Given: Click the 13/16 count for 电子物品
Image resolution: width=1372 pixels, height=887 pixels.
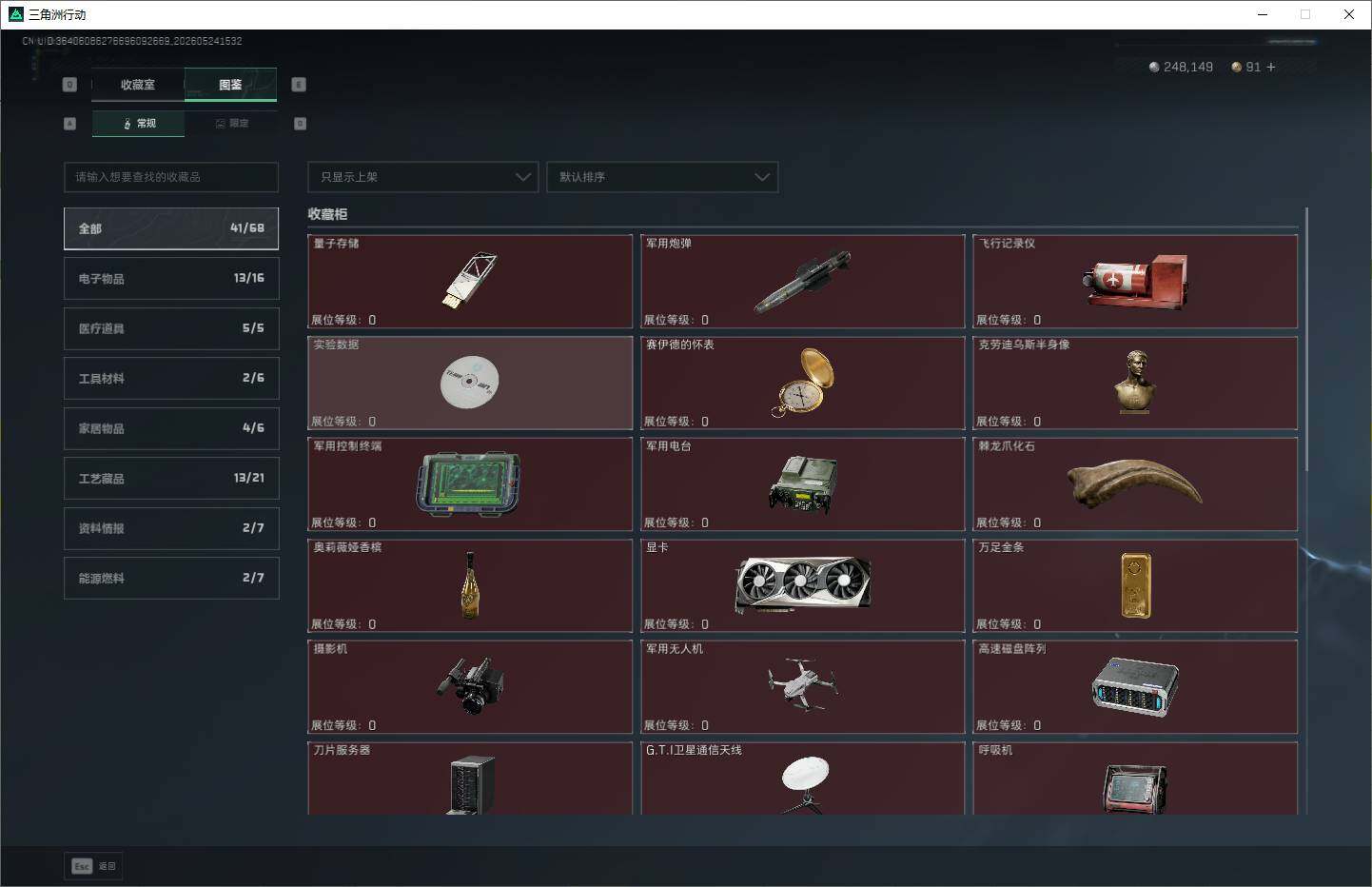Looking at the screenshot, I should 248,278.
